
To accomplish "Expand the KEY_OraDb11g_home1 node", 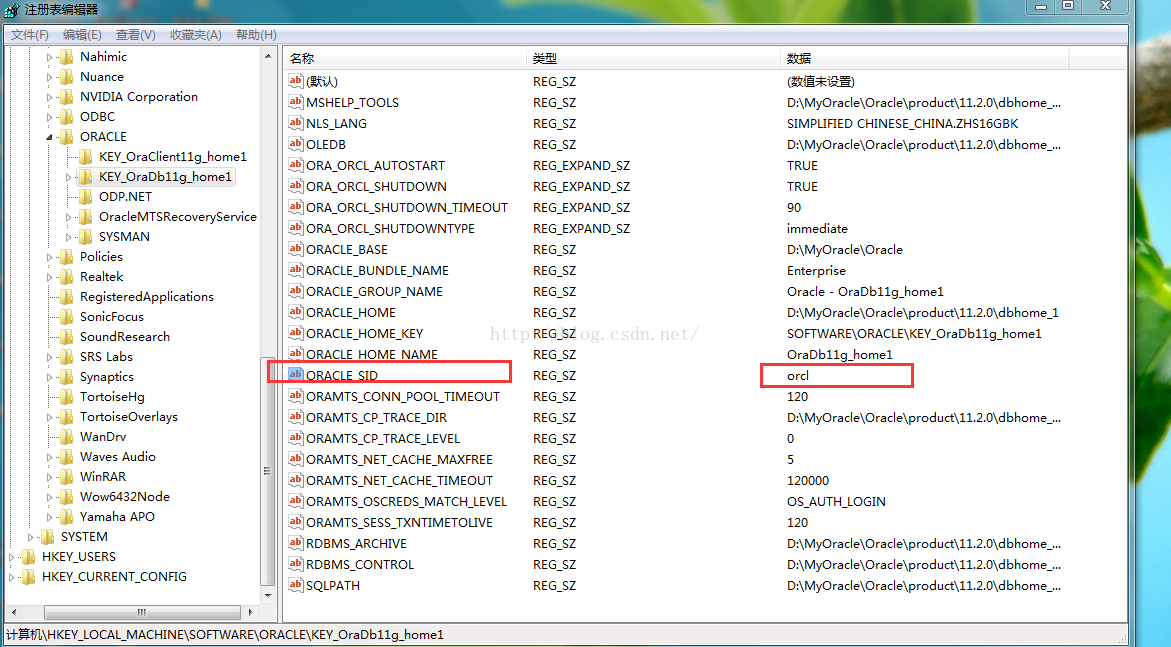I will coord(68,177).
